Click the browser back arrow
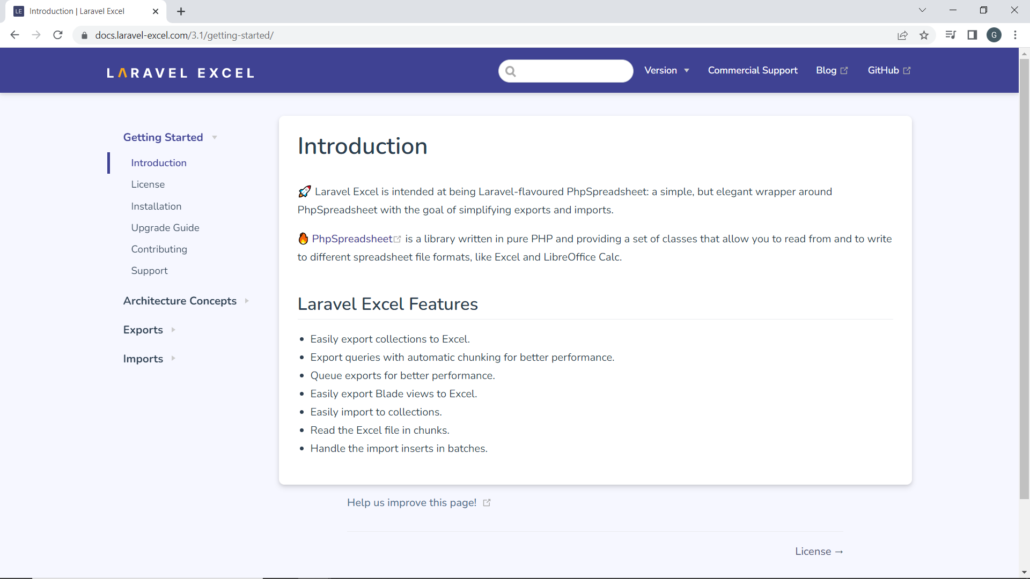Image resolution: width=1030 pixels, height=579 pixels. pyautogui.click(x=14, y=35)
